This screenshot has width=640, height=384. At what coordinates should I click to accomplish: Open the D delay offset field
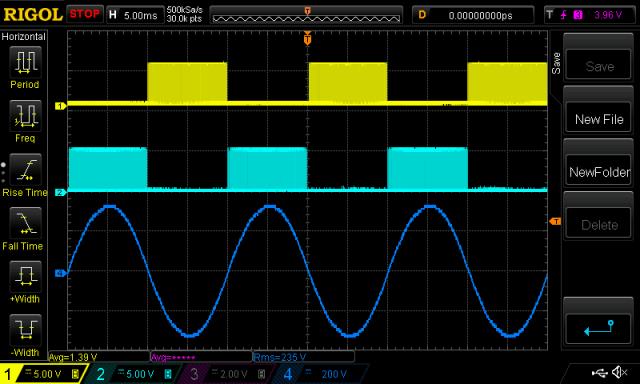pyautogui.click(x=473, y=15)
